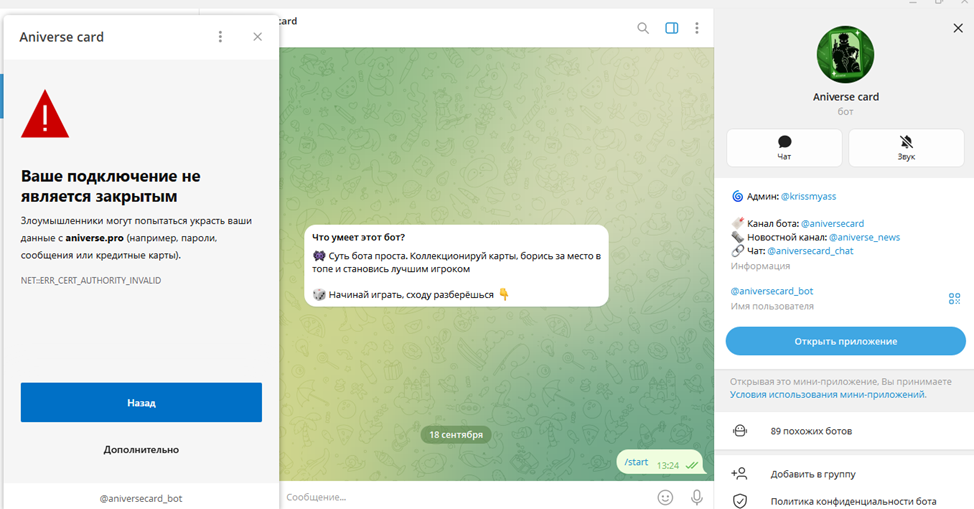Click the similar bots robot icon
This screenshot has height=509, width=974.
tap(740, 431)
